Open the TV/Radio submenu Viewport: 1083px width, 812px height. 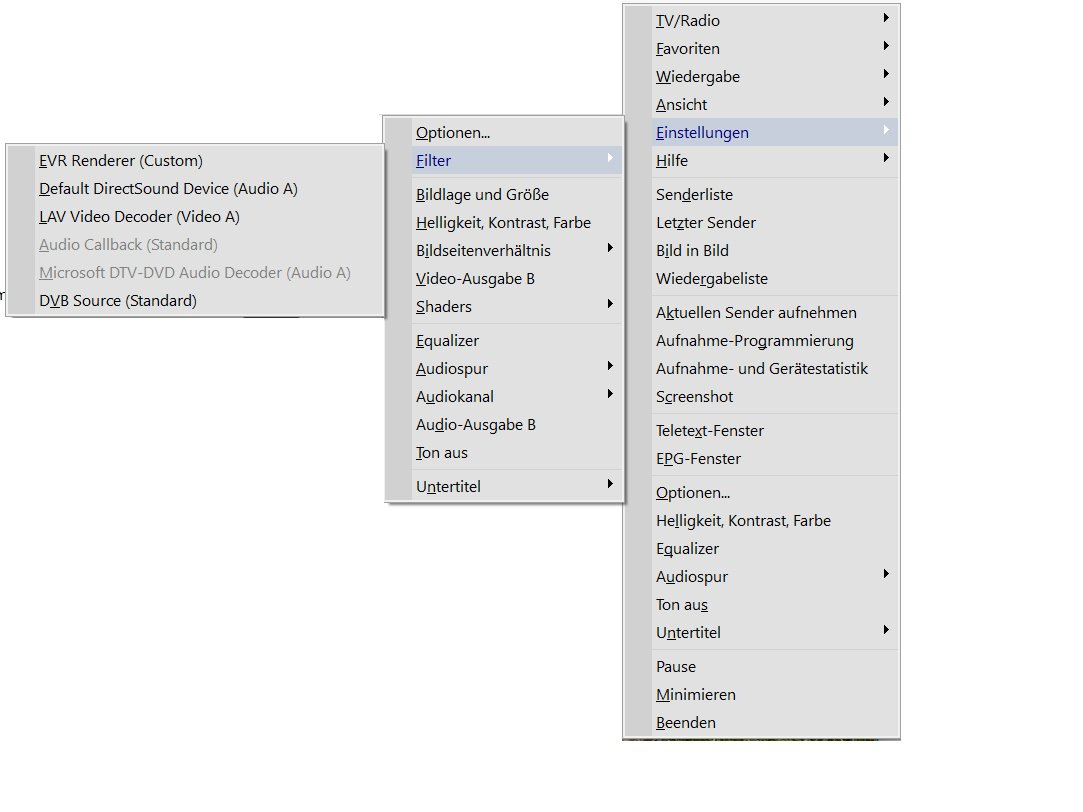click(x=688, y=21)
